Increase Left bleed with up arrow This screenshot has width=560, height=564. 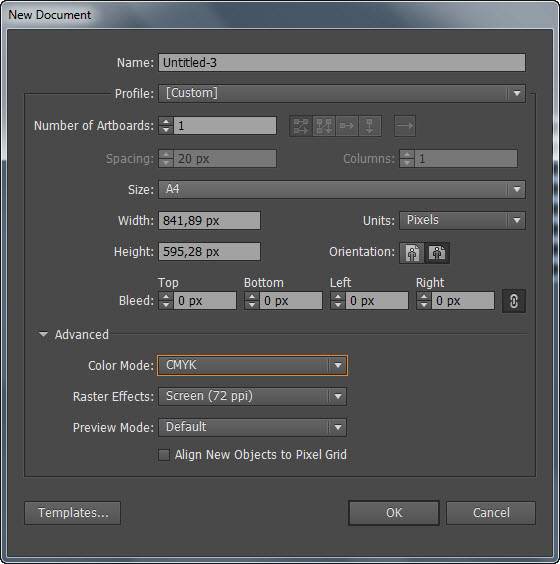tap(338, 297)
